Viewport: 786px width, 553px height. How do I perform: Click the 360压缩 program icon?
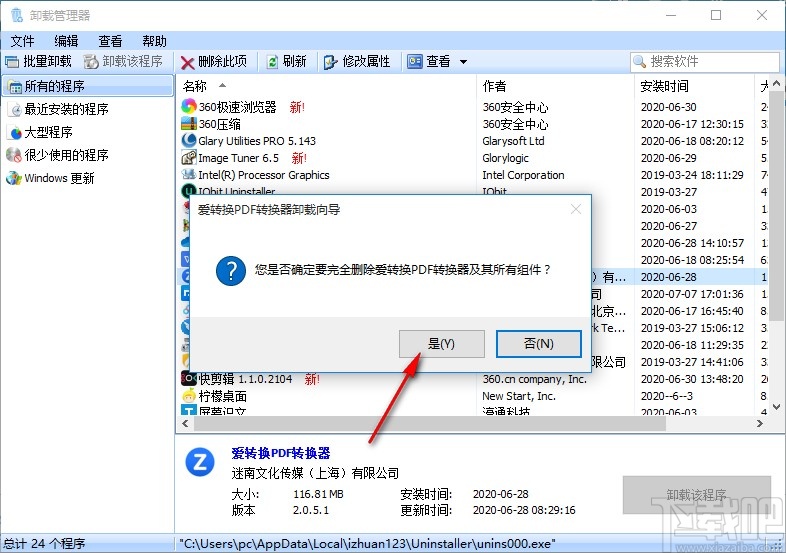pos(189,123)
